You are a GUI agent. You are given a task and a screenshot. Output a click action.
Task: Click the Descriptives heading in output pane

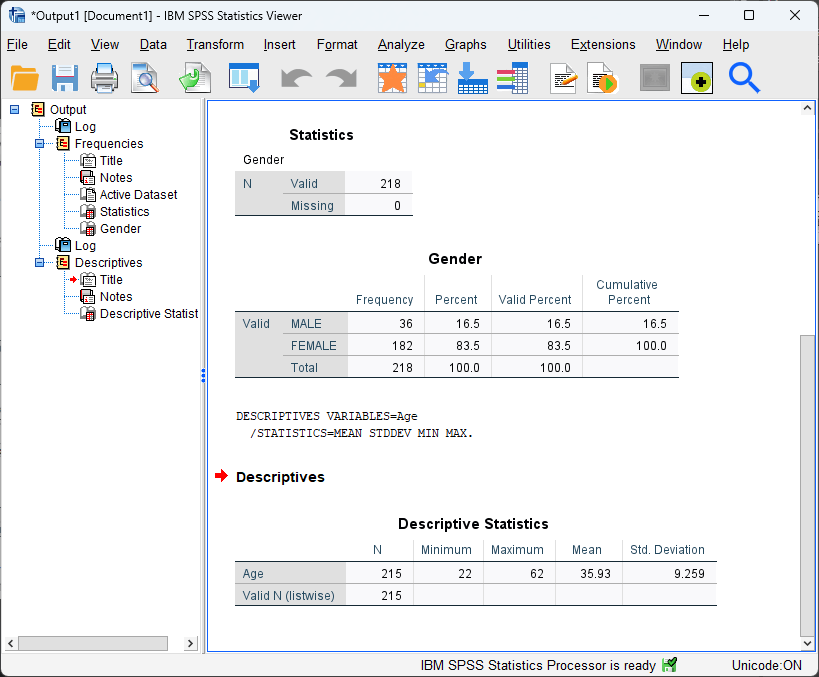coord(280,477)
